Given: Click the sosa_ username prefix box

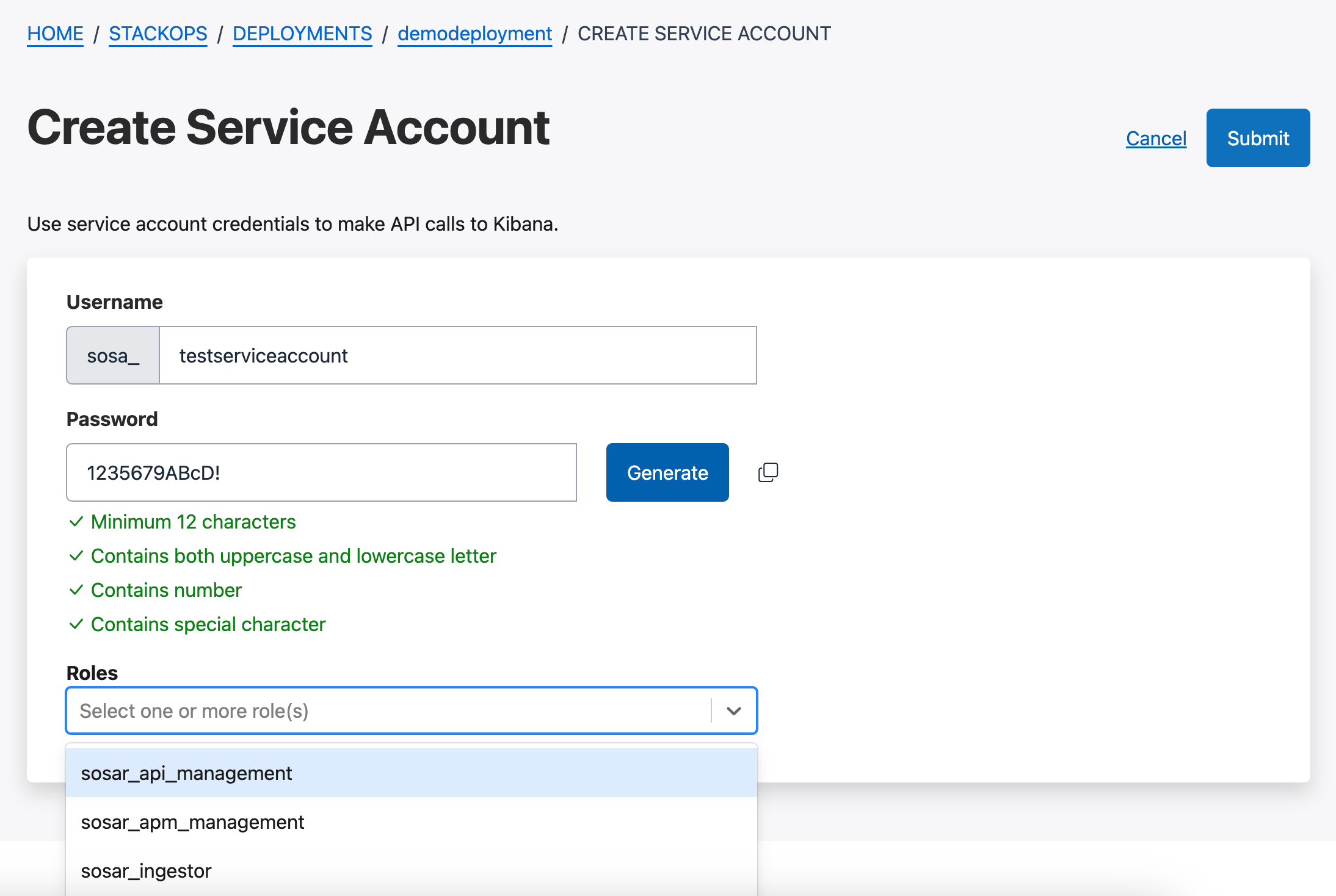Looking at the screenshot, I should point(112,355).
